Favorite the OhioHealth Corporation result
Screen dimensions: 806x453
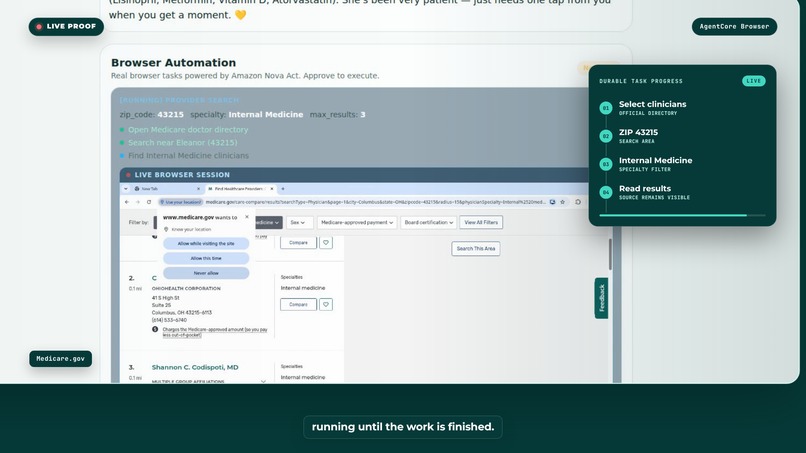coord(326,304)
